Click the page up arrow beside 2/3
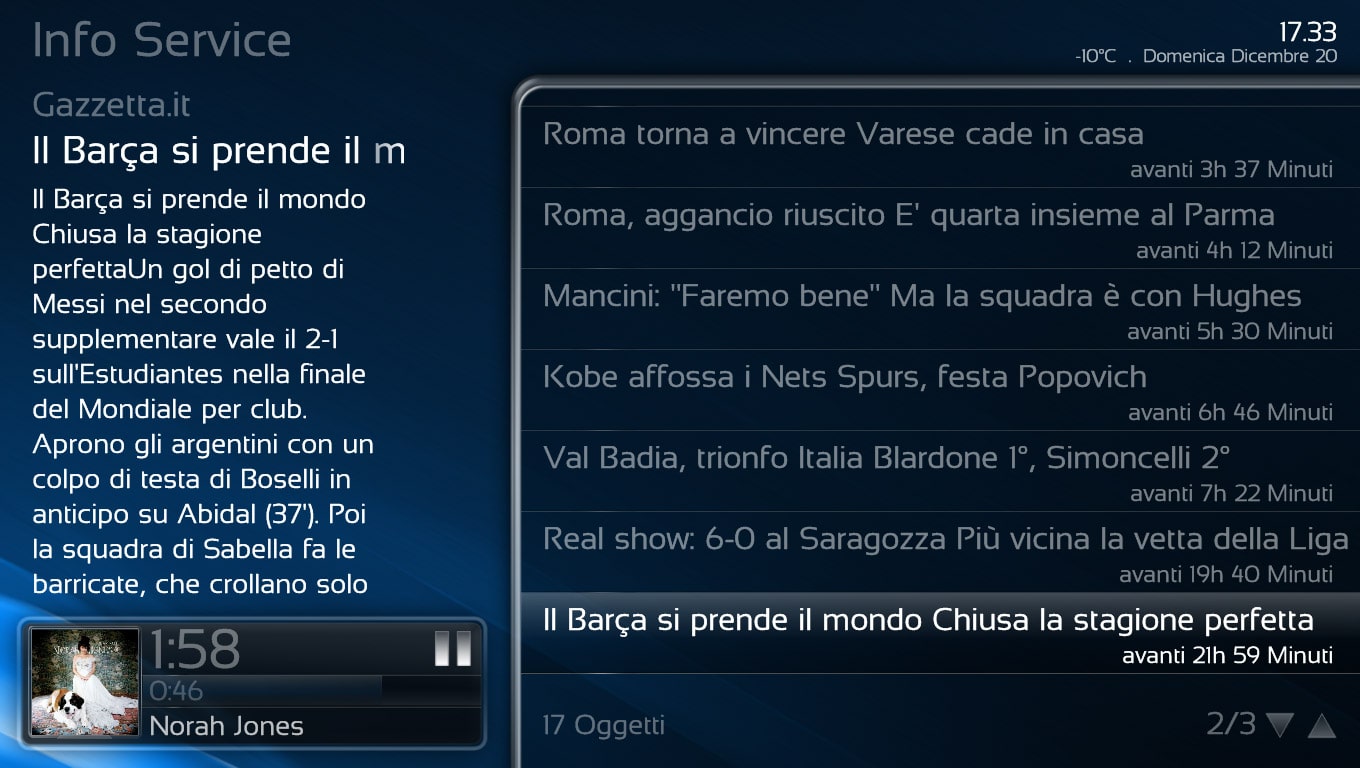 1322,725
